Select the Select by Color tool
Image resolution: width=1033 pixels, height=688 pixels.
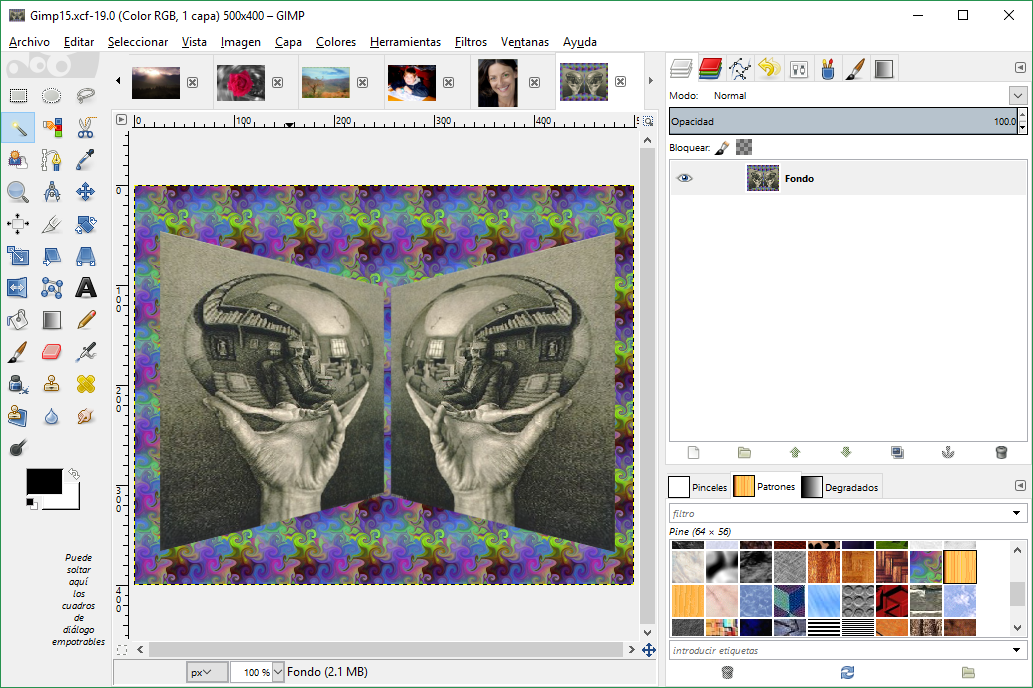[51, 127]
